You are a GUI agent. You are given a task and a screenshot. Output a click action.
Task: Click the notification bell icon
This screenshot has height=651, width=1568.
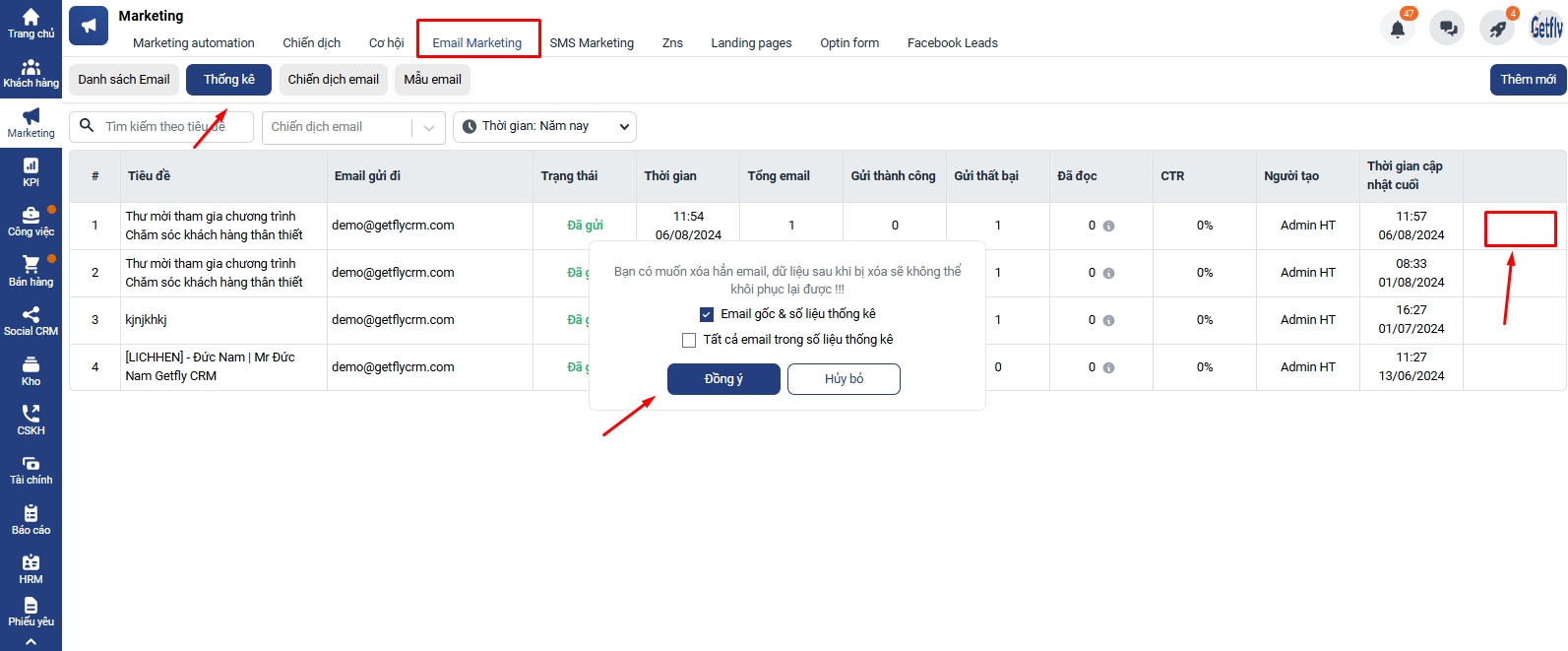(1397, 29)
